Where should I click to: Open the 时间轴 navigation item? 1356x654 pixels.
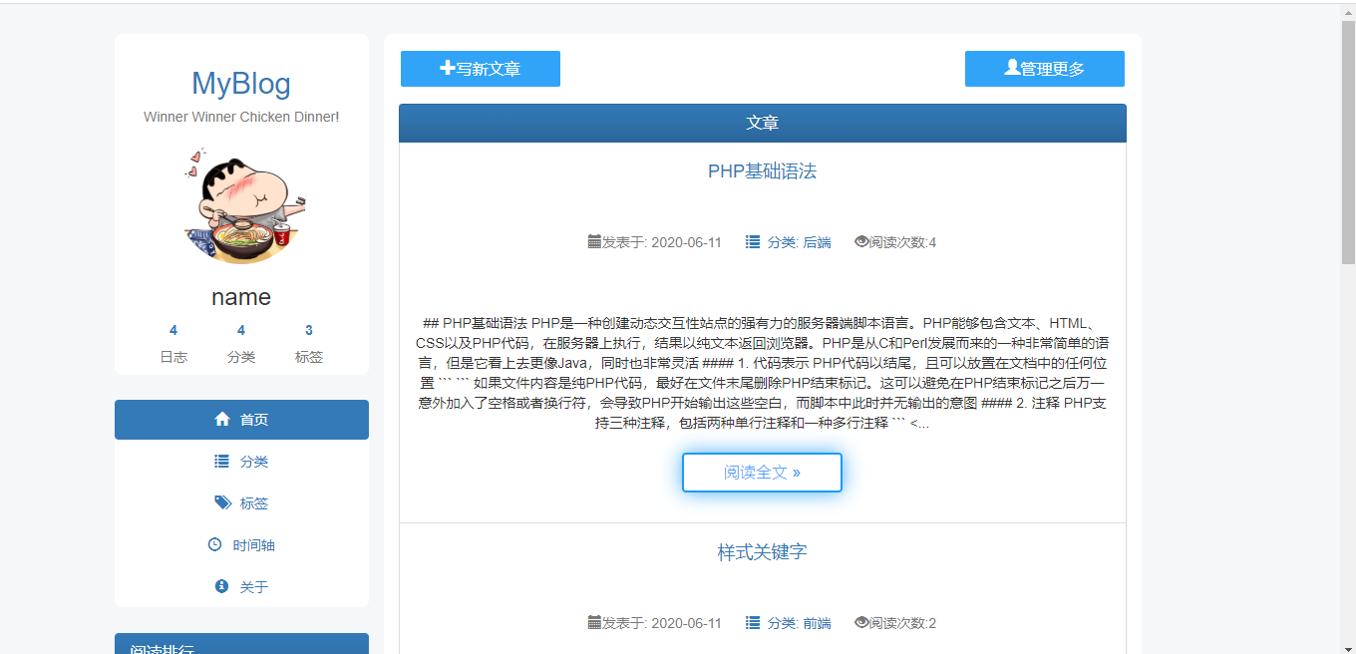pyautogui.click(x=242, y=545)
